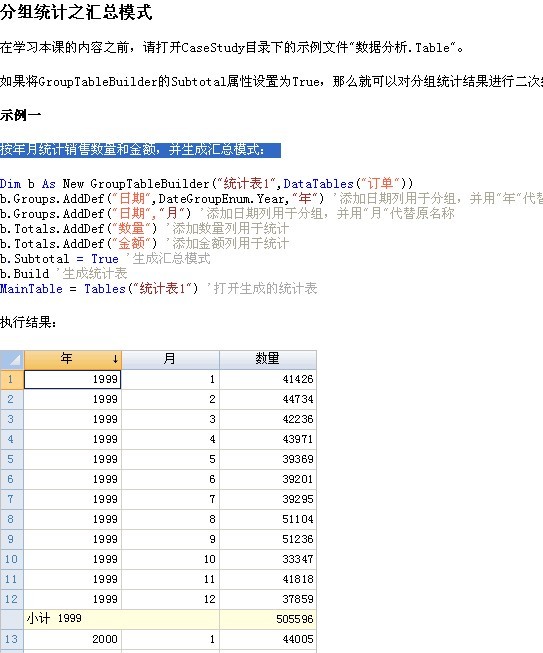Select row header number 1
The height and width of the screenshot is (653, 543).
pyautogui.click(x=12, y=379)
